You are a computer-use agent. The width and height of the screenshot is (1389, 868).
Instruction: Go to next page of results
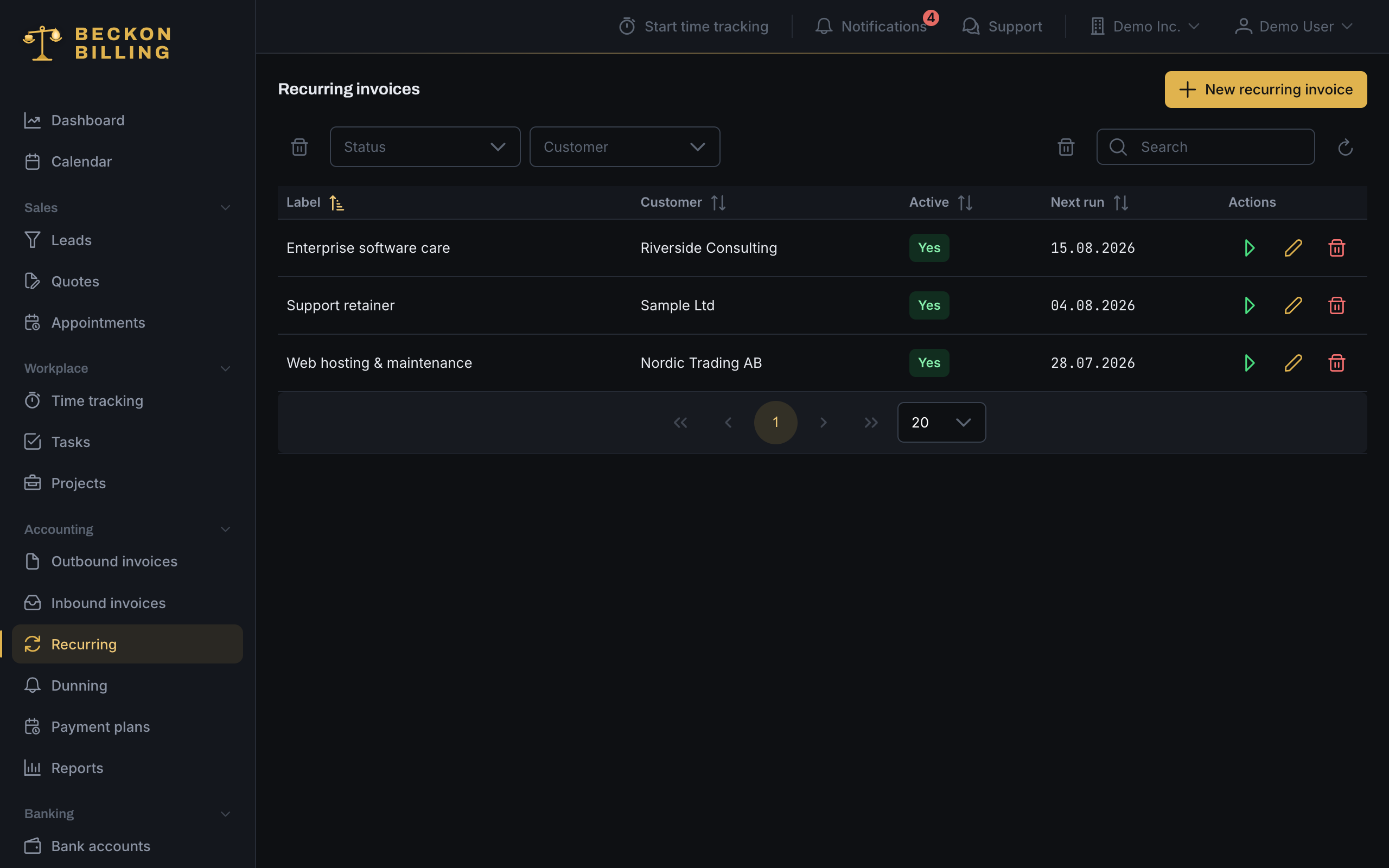[x=824, y=423]
